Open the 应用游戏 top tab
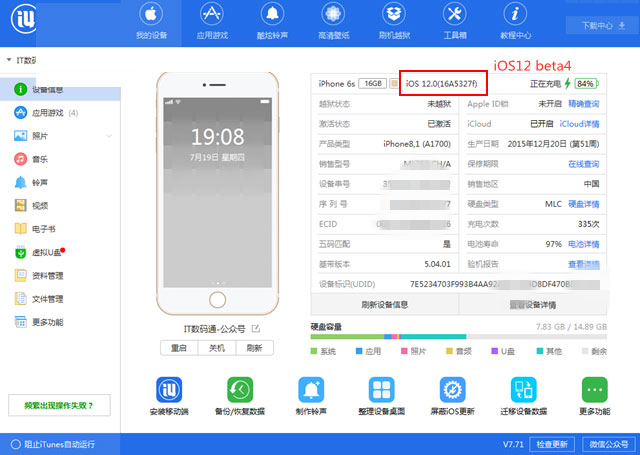Screen dimensions: 640x455 tap(212, 23)
